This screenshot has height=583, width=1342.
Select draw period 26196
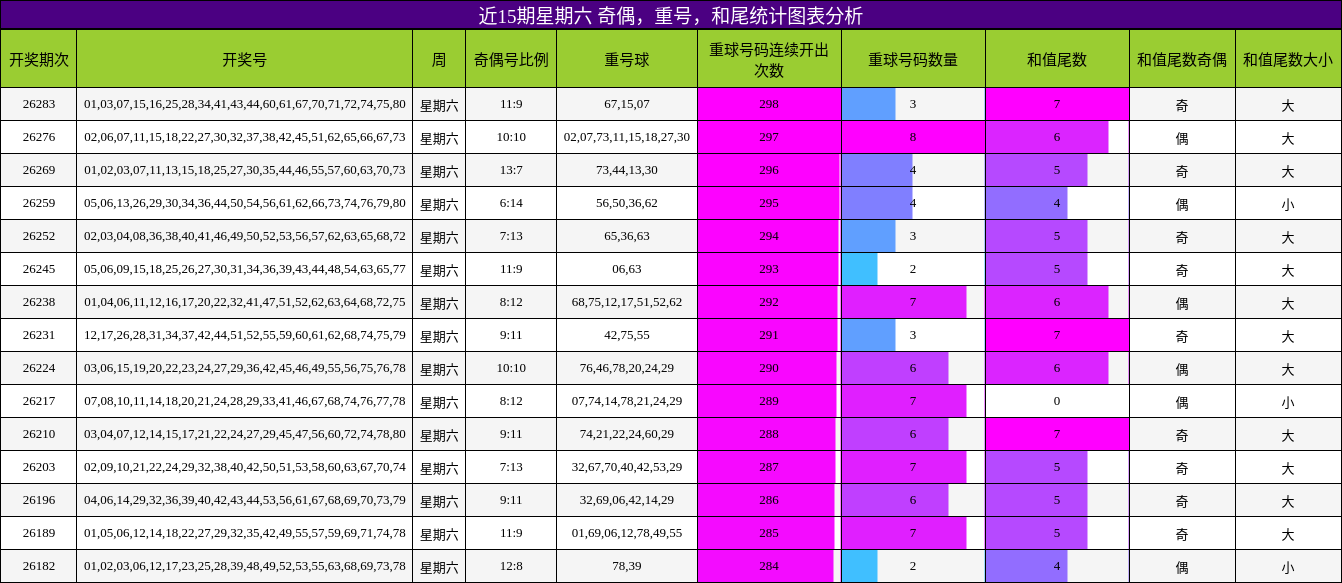coord(38,500)
